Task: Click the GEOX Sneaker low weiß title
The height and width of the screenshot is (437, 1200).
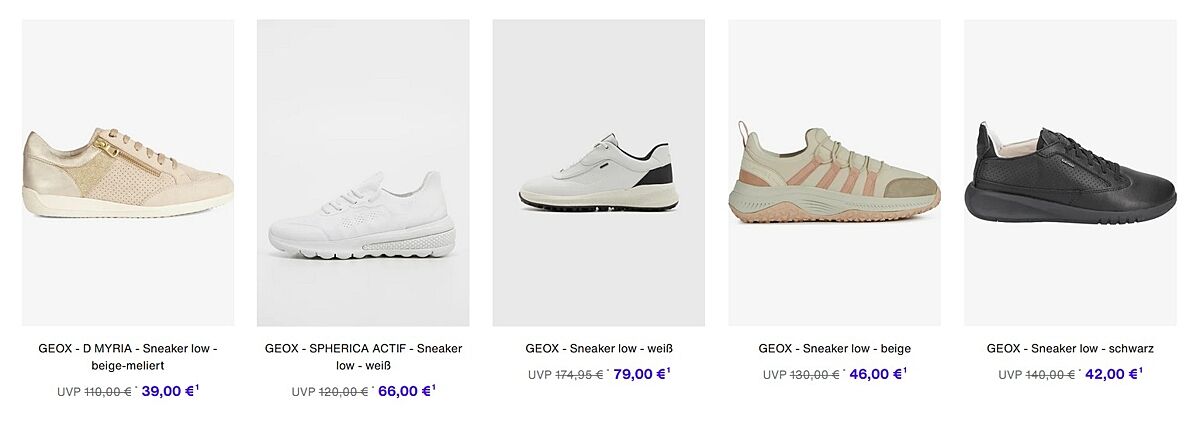Action: tap(599, 349)
